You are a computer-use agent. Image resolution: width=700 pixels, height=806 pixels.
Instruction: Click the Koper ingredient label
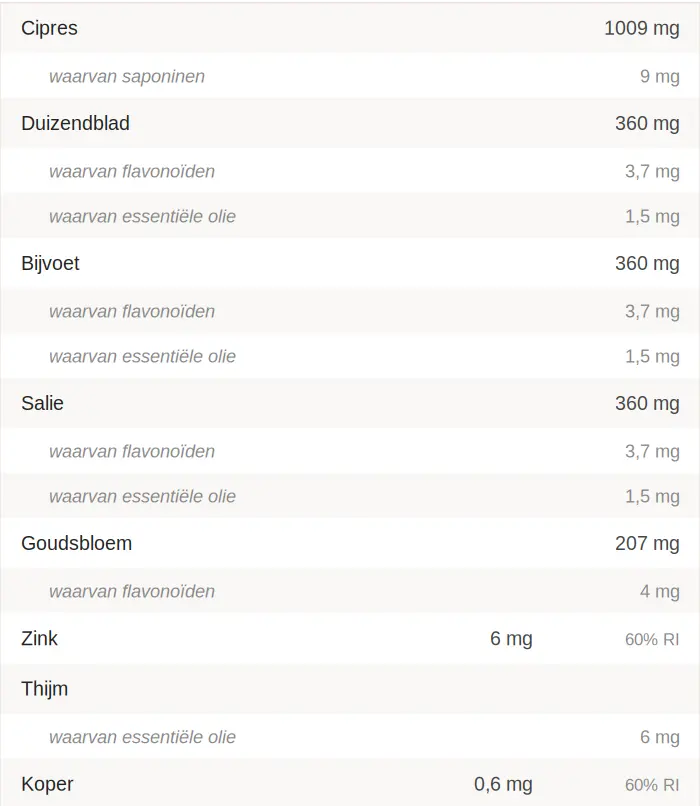[47, 784]
